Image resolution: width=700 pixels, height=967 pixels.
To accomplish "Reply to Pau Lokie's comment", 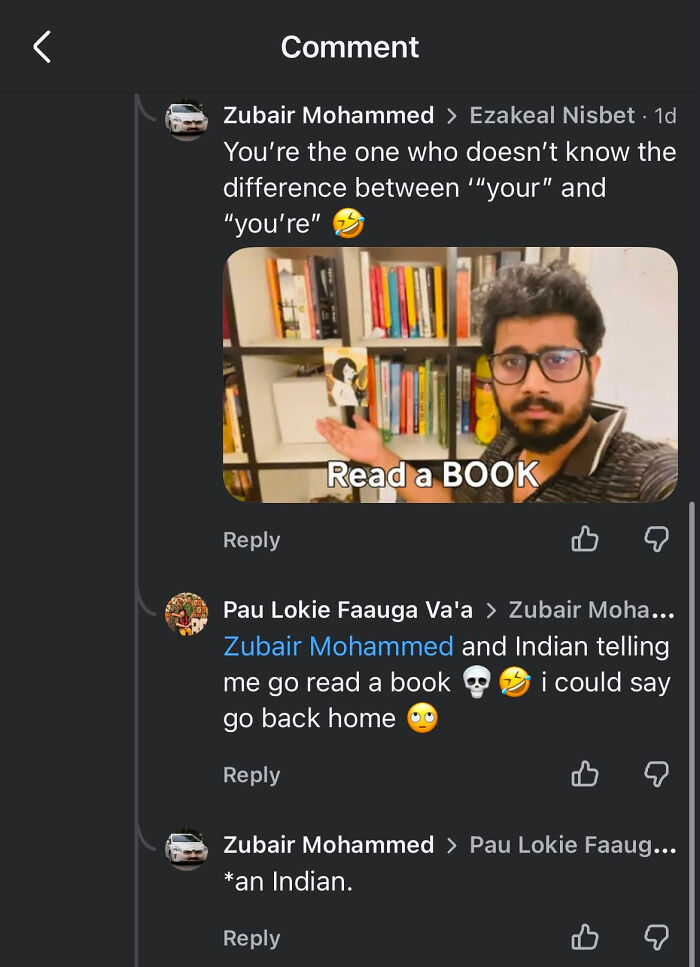I will [x=252, y=775].
